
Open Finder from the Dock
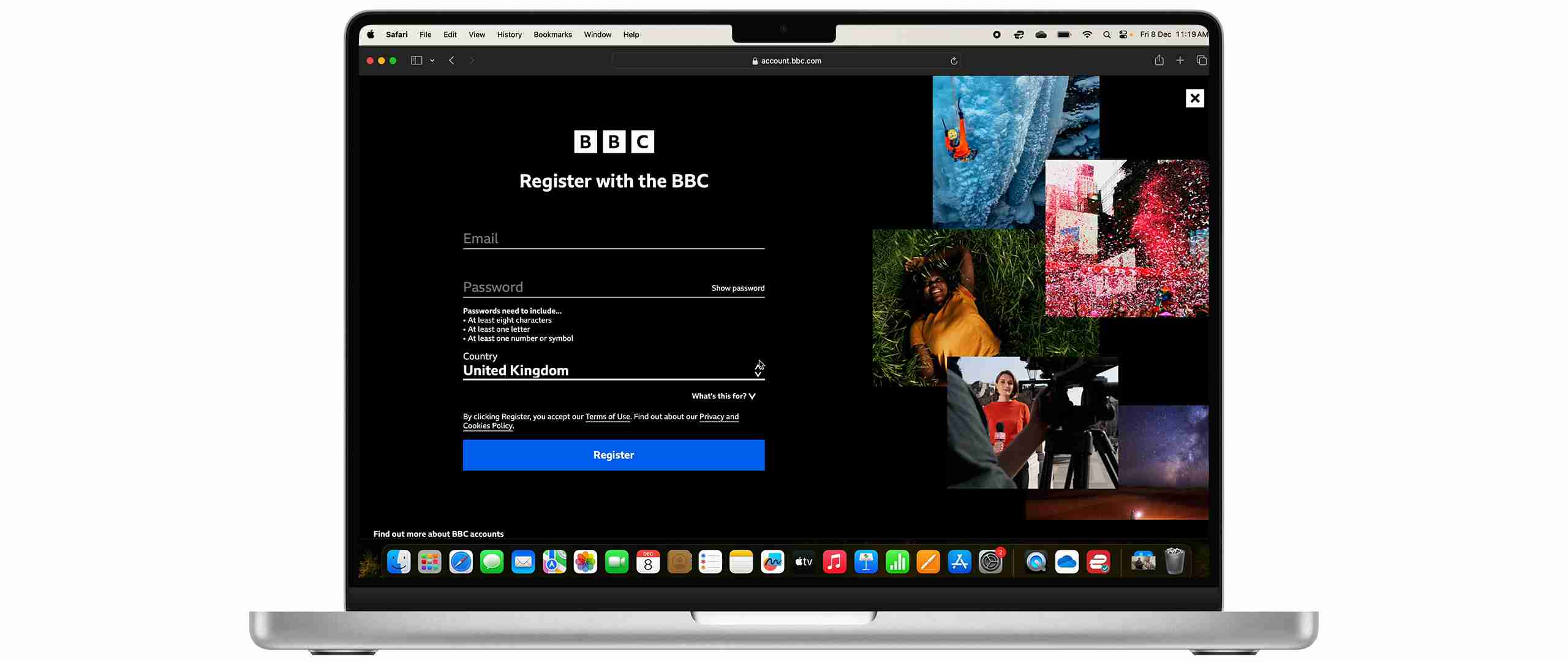pyautogui.click(x=399, y=561)
